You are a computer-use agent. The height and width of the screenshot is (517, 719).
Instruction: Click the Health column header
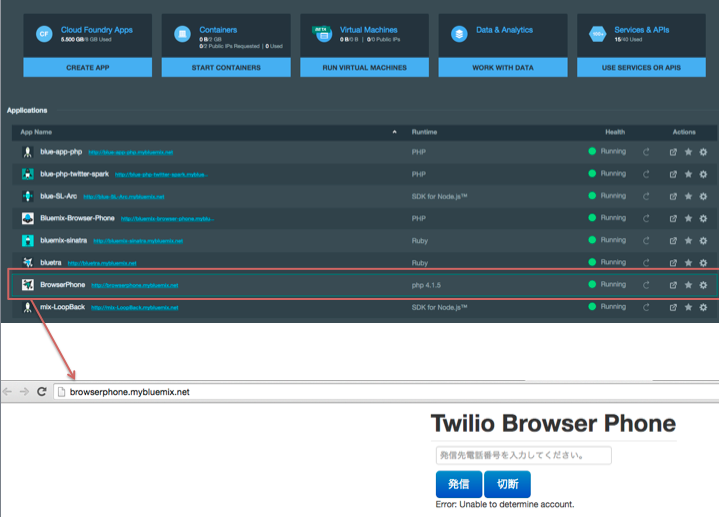tap(615, 132)
